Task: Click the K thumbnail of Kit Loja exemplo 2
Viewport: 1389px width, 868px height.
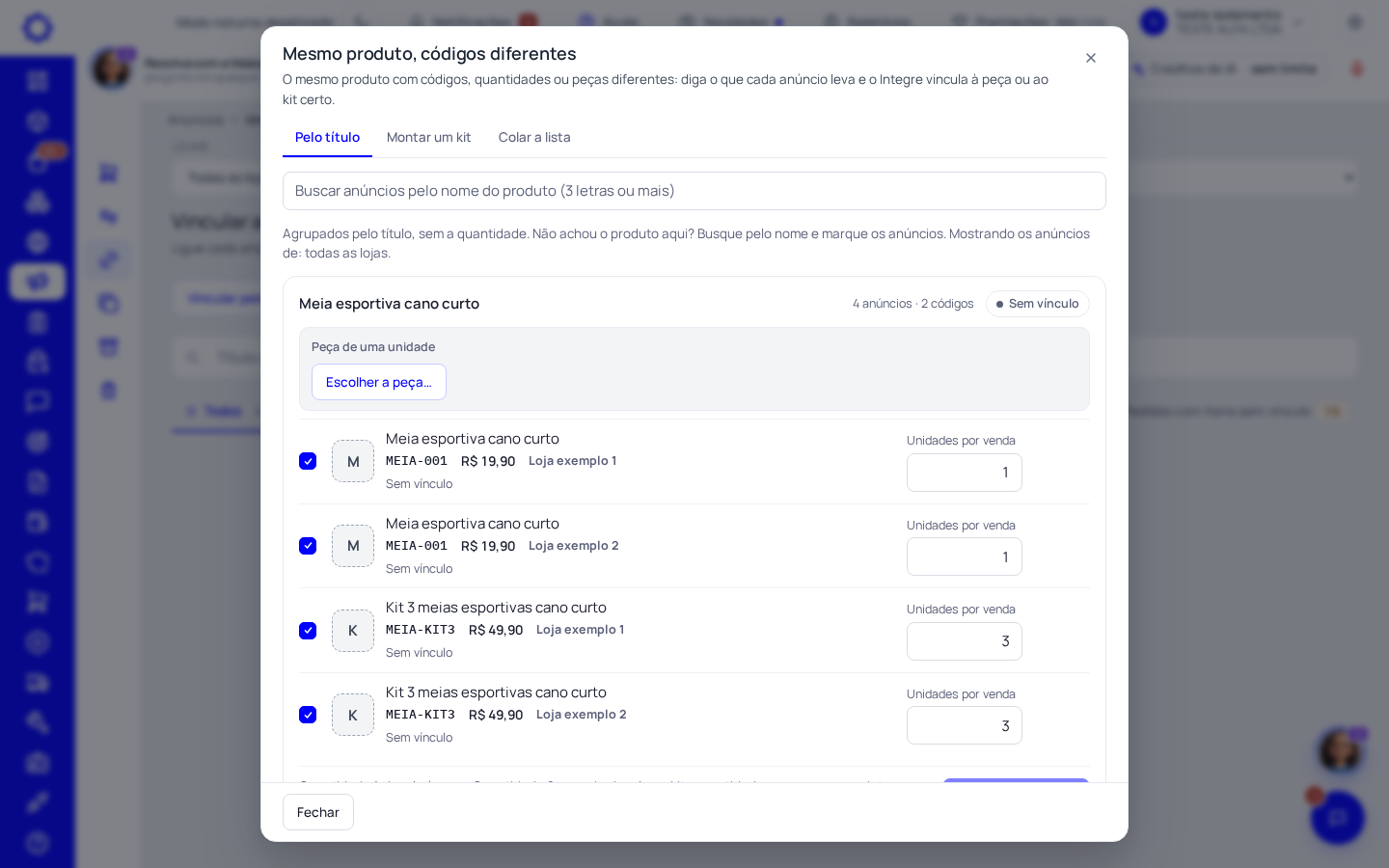Action: click(353, 715)
